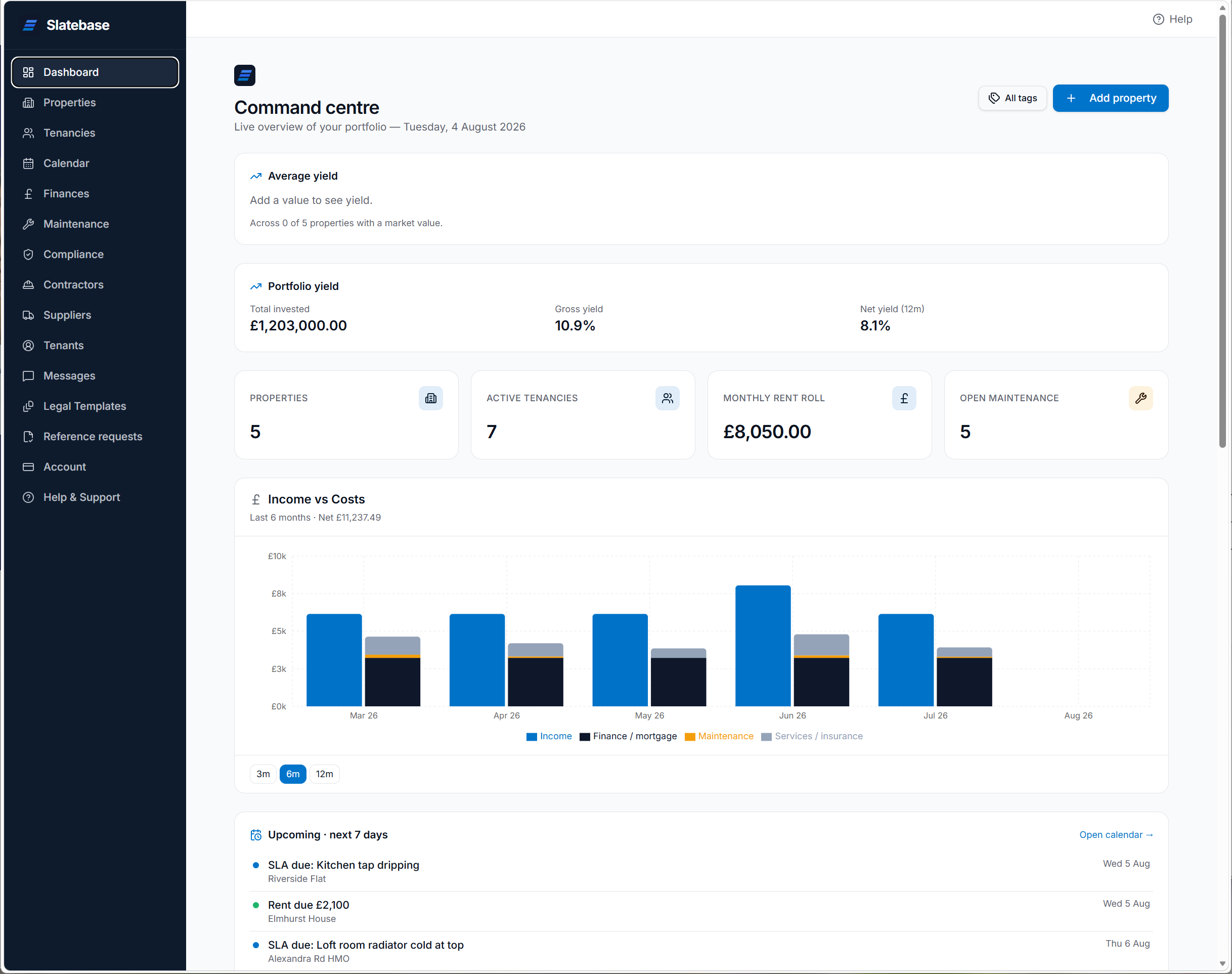Image resolution: width=1232 pixels, height=974 pixels.
Task: Click the Maintenance wrench icon in sidebar
Action: point(28,224)
